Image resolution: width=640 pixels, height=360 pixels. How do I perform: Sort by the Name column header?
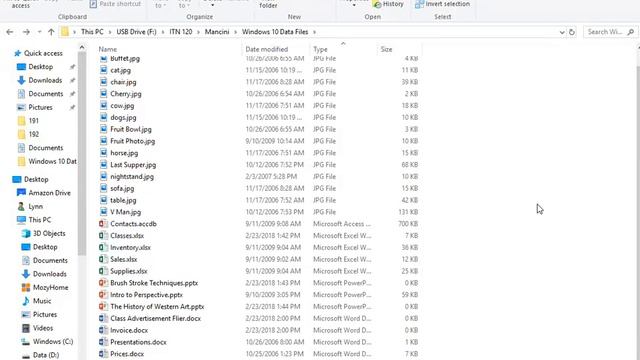[x=108, y=49]
